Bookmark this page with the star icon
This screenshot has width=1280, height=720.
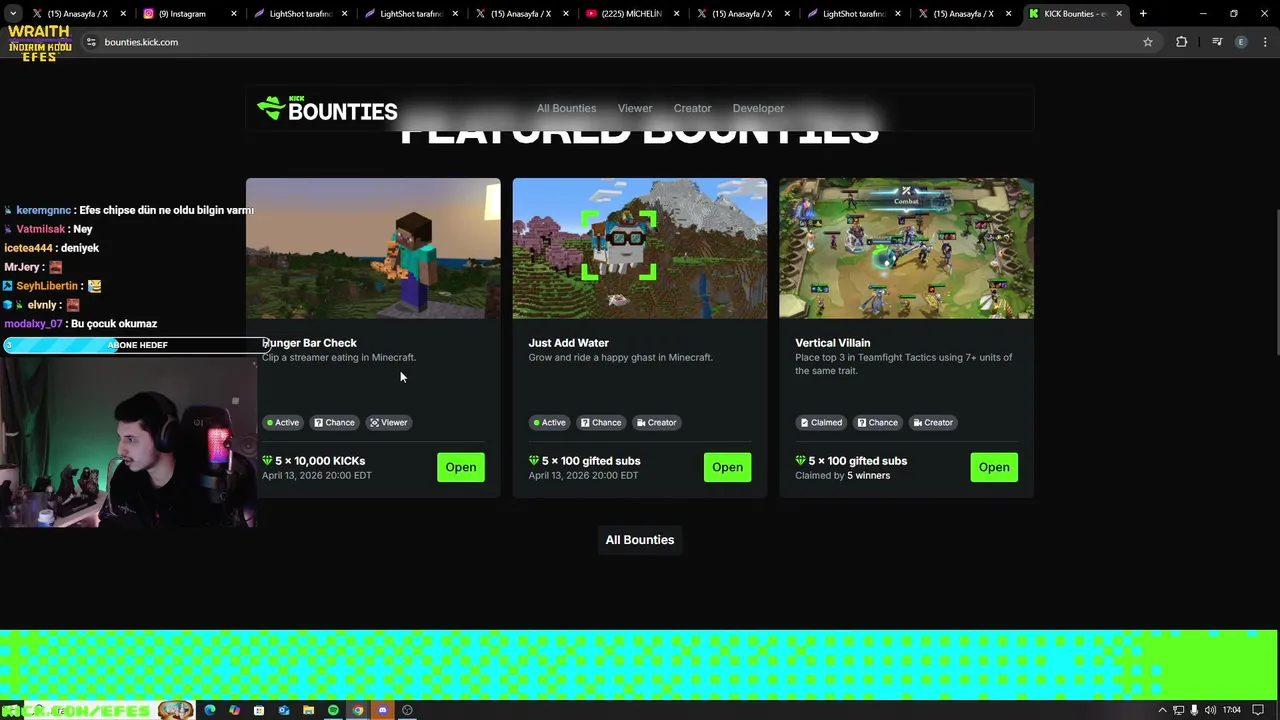(x=1148, y=42)
